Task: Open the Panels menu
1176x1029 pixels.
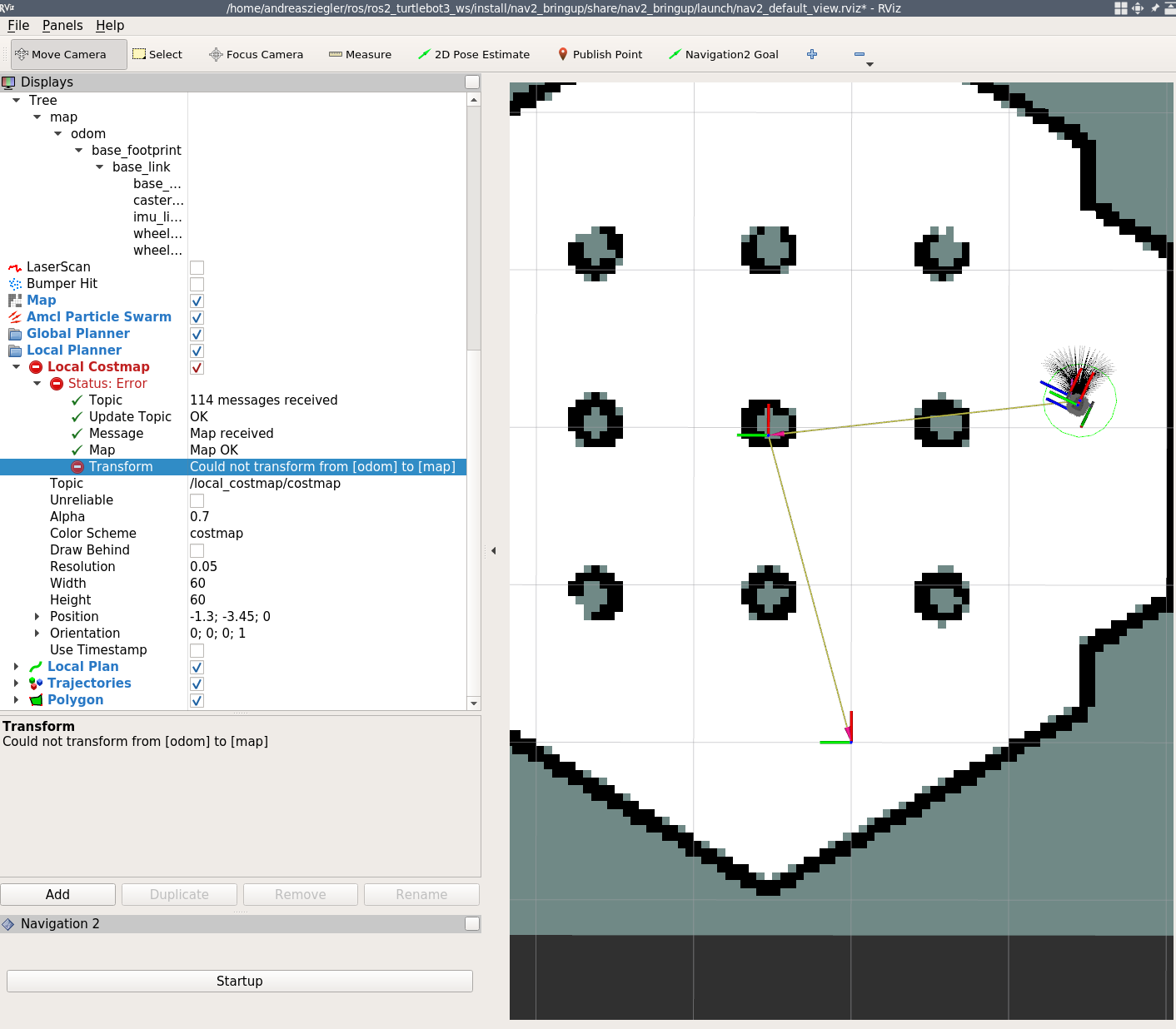Action: (62, 25)
